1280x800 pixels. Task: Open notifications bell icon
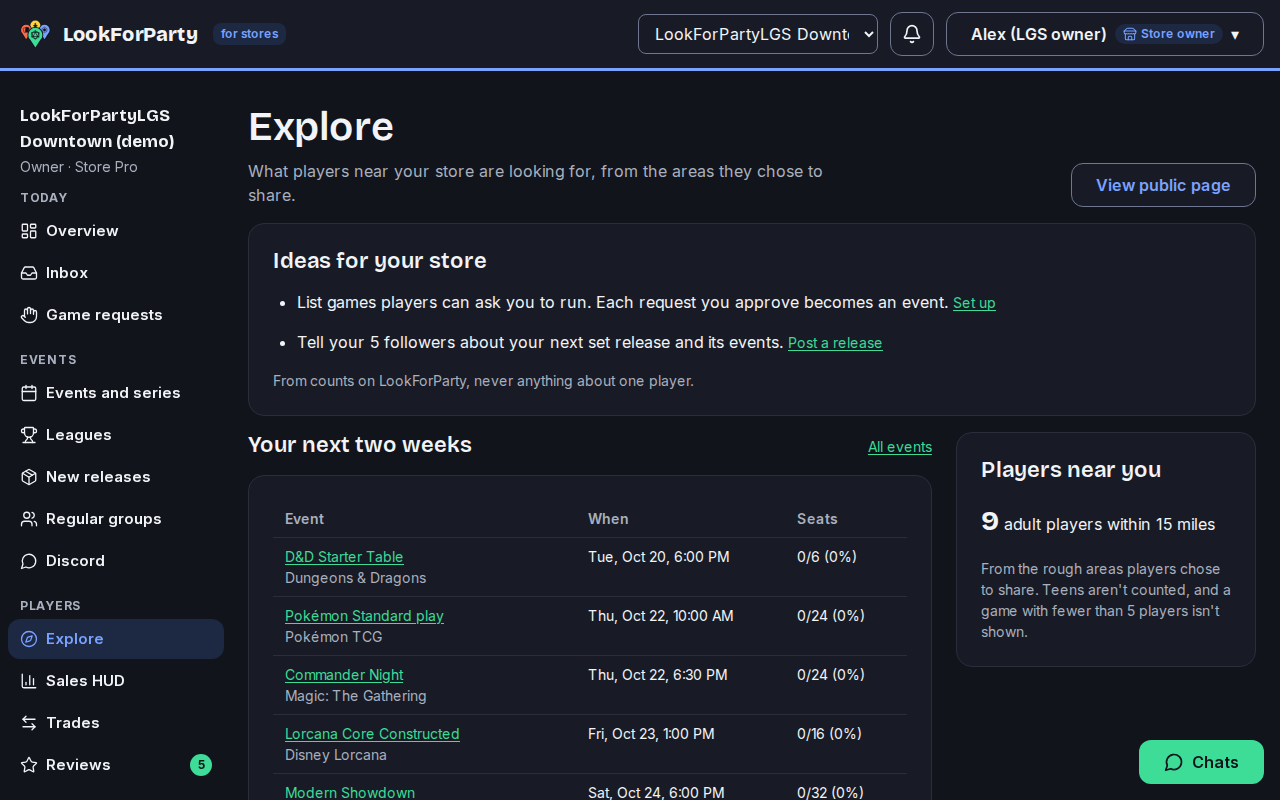click(x=912, y=34)
